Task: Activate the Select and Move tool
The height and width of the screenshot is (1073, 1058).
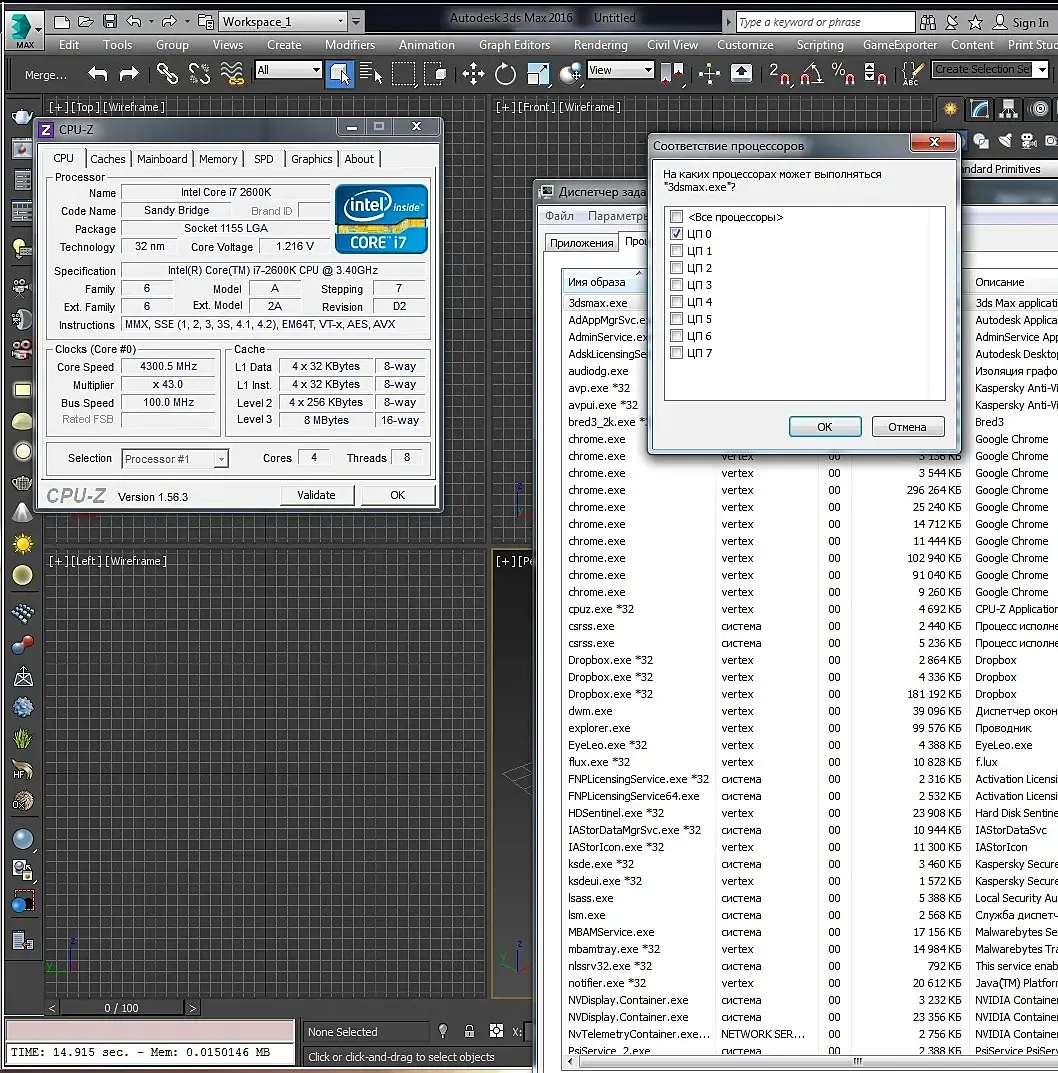Action: pyautogui.click(x=473, y=73)
